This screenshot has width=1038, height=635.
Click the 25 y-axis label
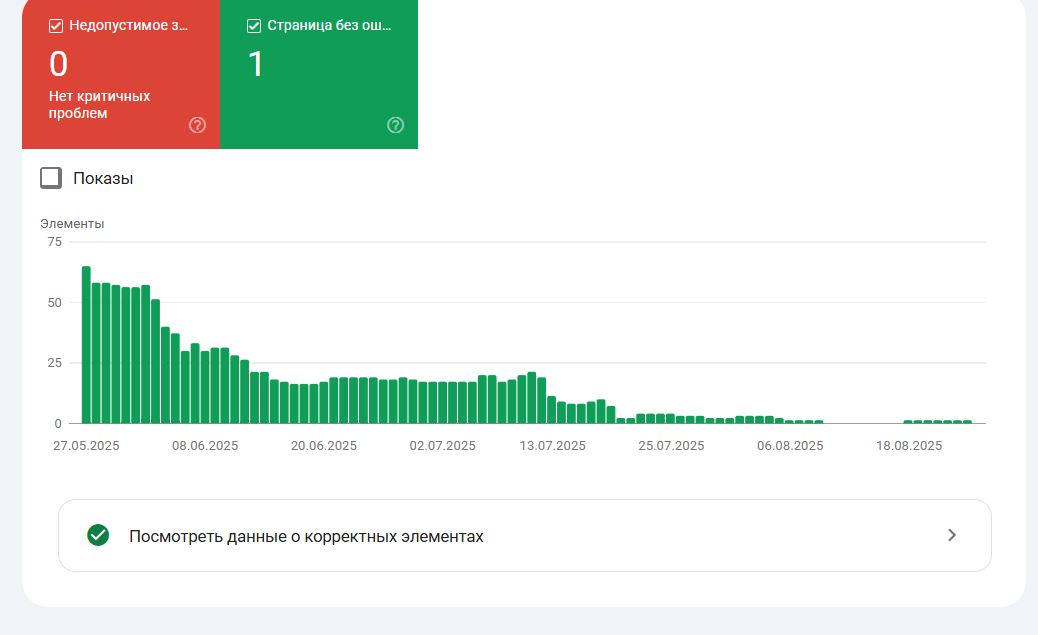pyautogui.click(x=54, y=363)
